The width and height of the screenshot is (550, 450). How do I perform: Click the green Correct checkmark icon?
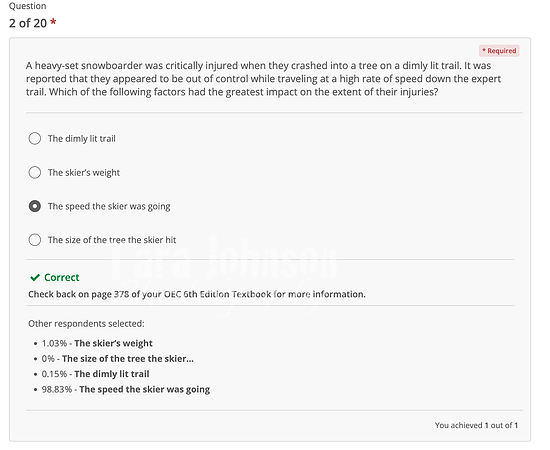coord(35,278)
